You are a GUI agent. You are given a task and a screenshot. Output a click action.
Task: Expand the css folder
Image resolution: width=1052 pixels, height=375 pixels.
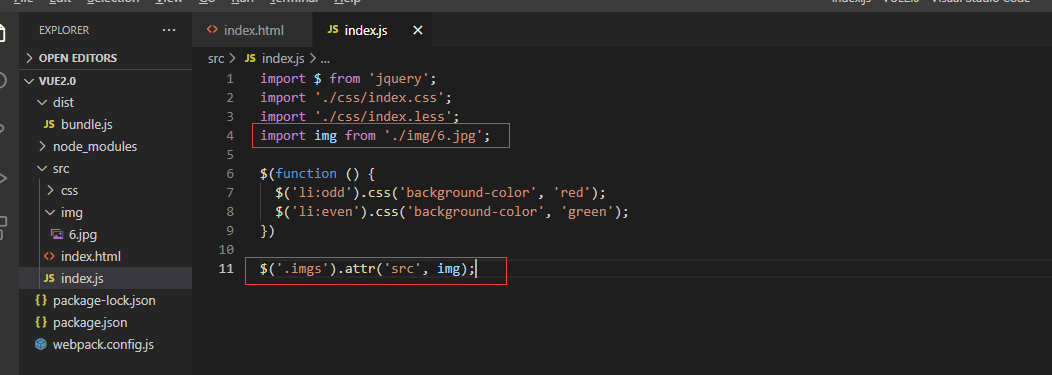click(105, 191)
